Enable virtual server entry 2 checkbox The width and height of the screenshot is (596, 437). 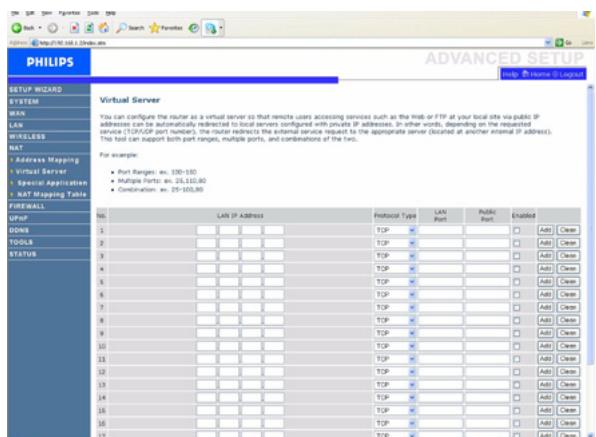pyautogui.click(x=517, y=243)
